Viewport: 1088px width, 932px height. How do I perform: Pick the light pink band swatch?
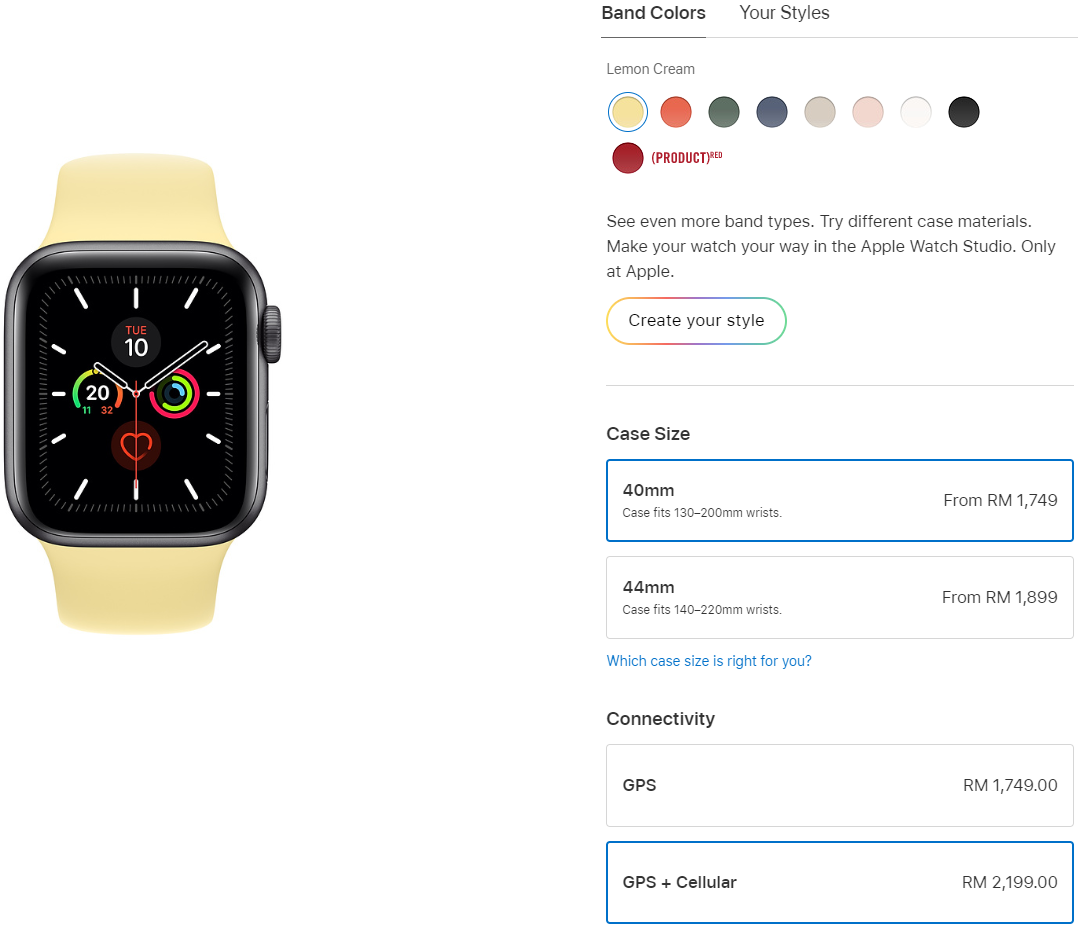pos(867,112)
